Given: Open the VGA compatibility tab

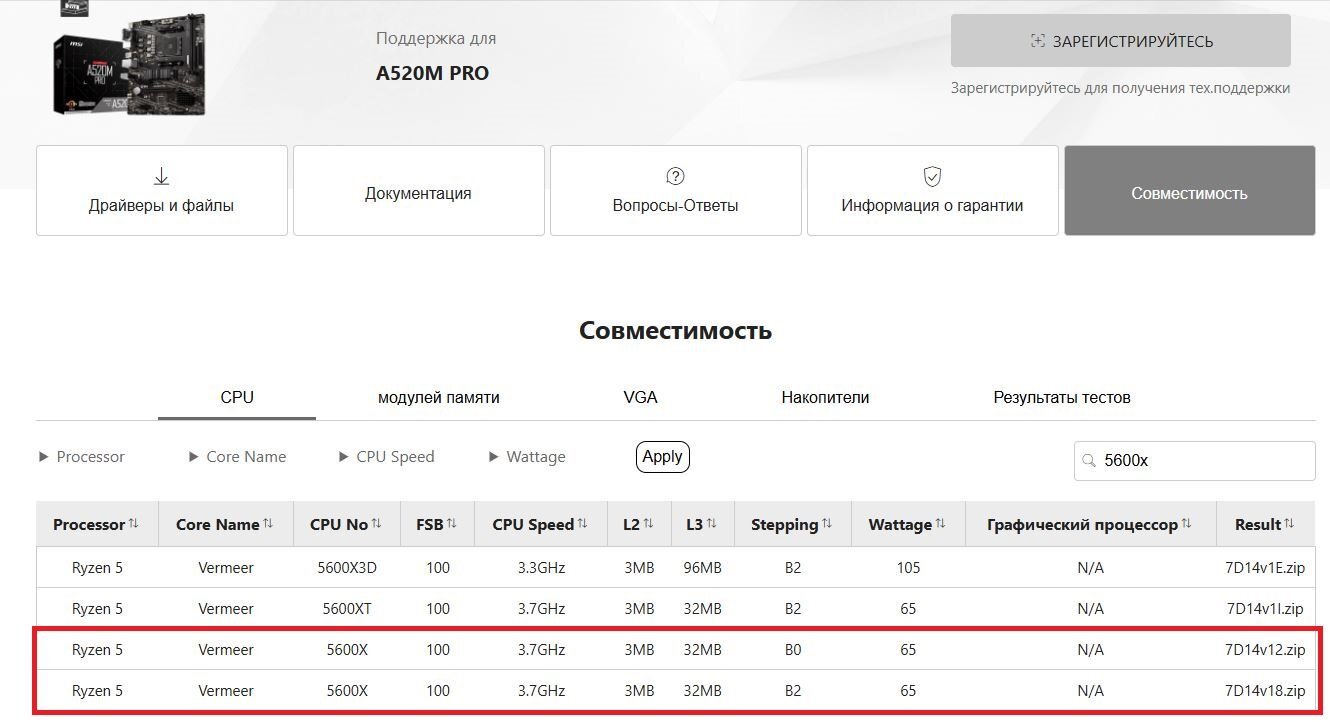Looking at the screenshot, I should click(640, 397).
